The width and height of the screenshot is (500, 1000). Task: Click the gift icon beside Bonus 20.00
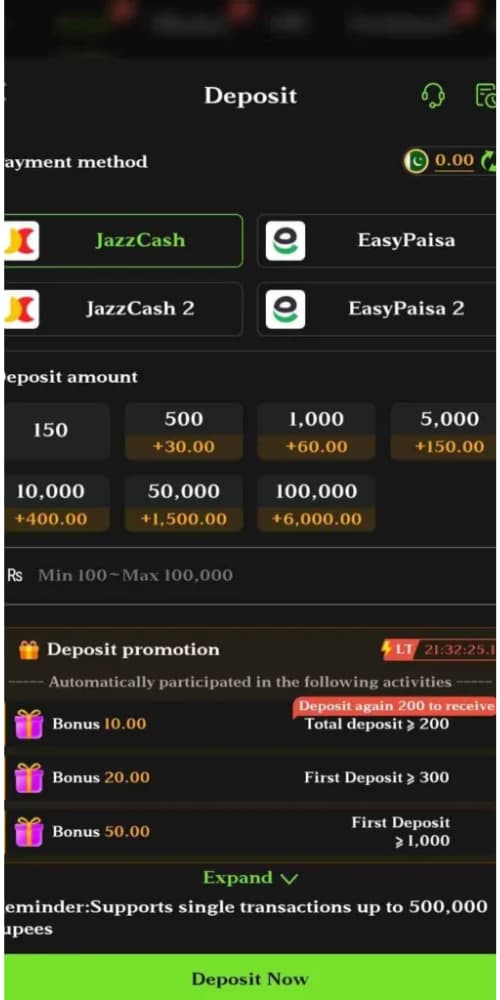(x=29, y=777)
